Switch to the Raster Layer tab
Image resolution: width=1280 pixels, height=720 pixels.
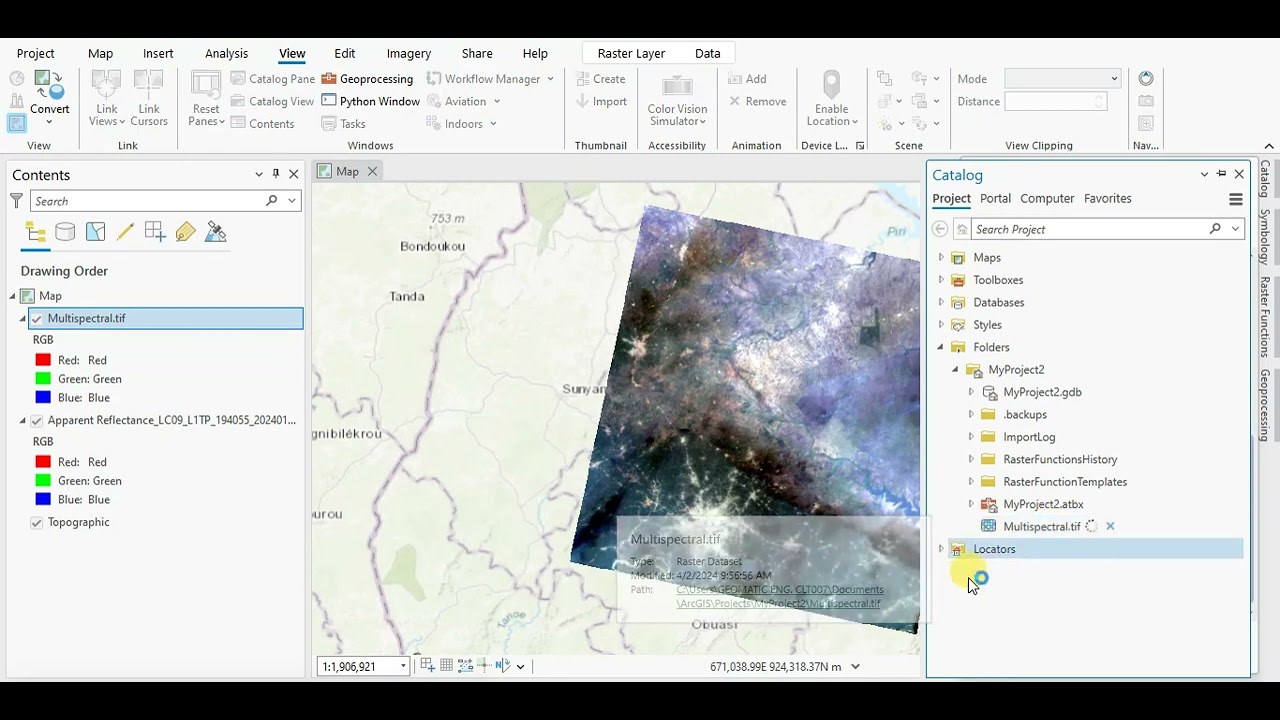pyautogui.click(x=631, y=54)
